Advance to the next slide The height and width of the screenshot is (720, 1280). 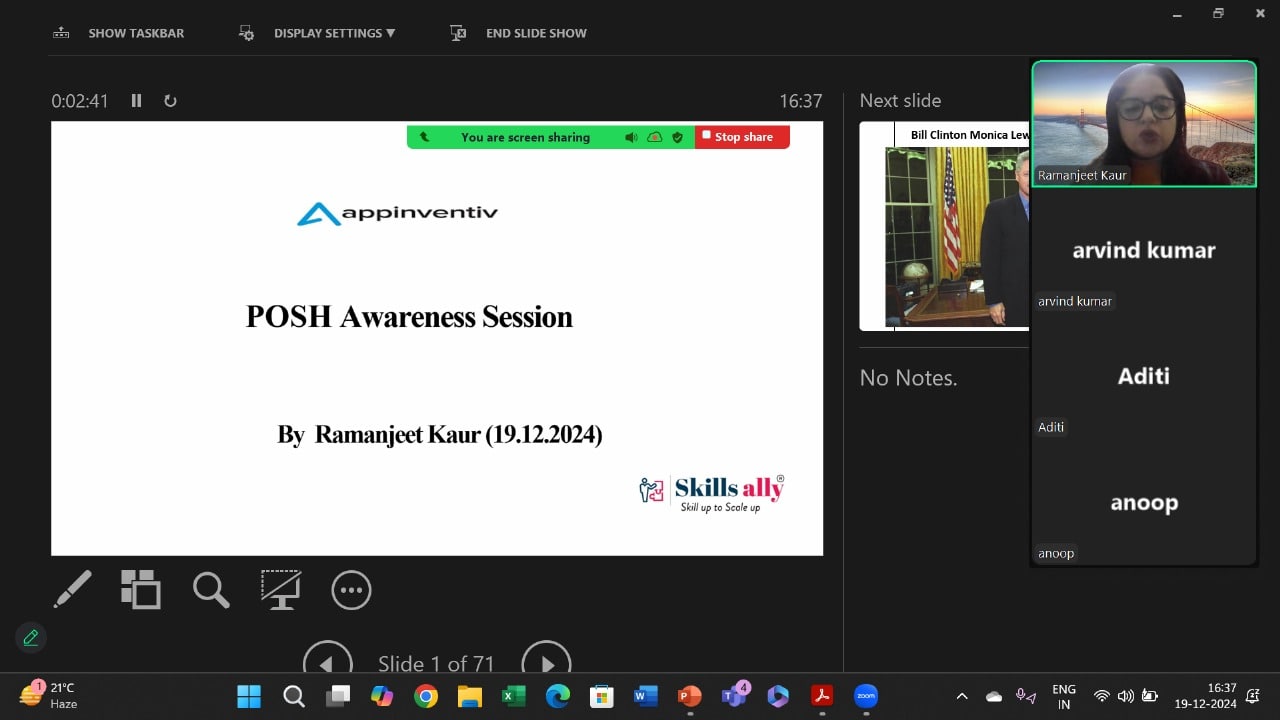point(546,663)
